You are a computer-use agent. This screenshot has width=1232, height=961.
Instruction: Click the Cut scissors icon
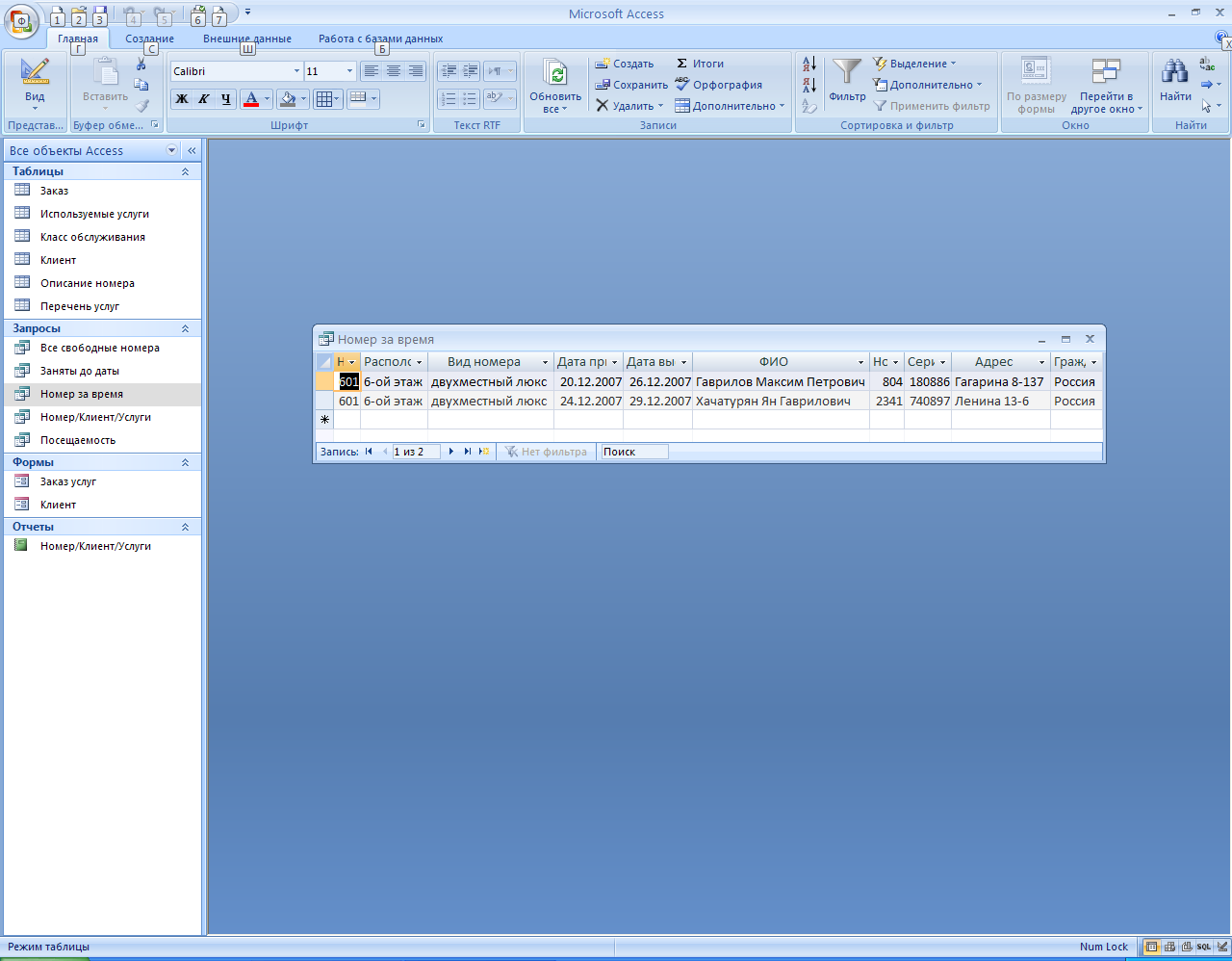pos(141,64)
